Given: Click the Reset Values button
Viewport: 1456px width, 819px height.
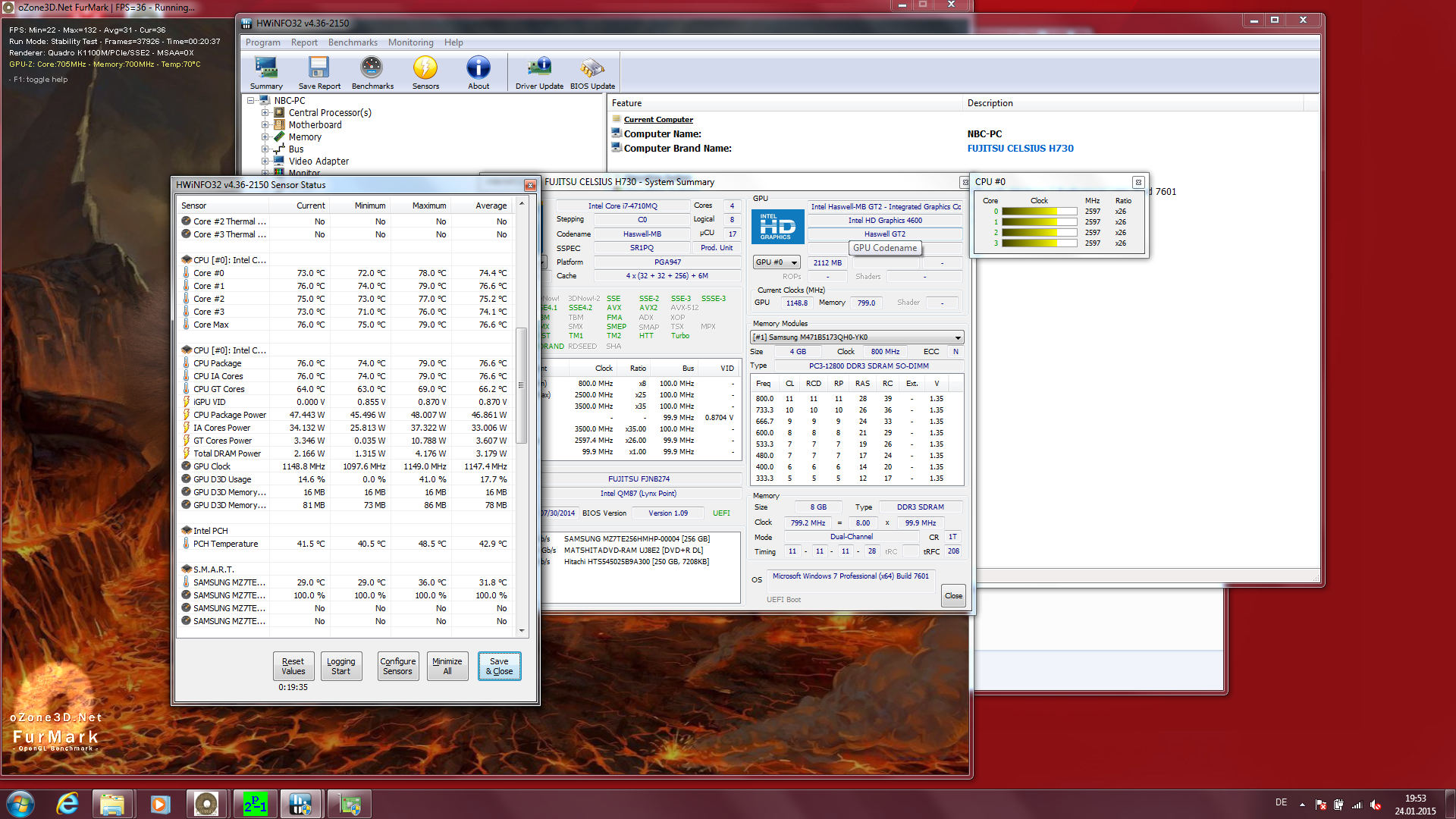Looking at the screenshot, I should pyautogui.click(x=293, y=666).
